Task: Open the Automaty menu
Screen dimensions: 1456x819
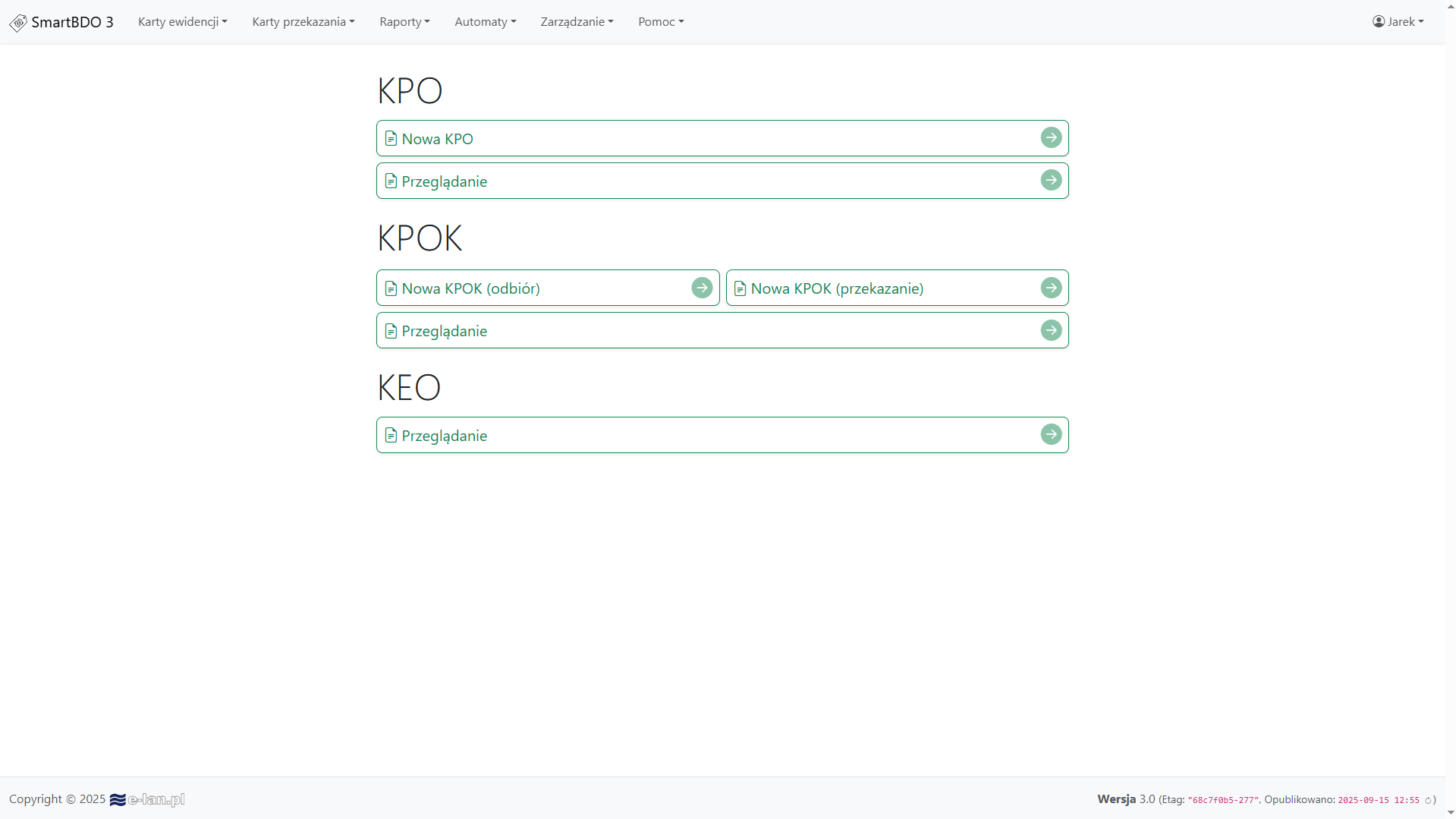Action: [x=485, y=22]
